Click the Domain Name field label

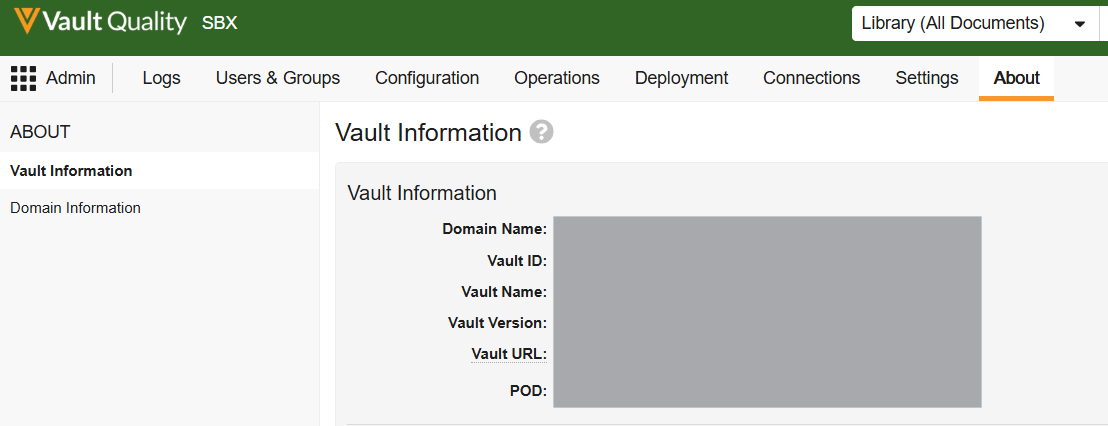click(x=494, y=230)
